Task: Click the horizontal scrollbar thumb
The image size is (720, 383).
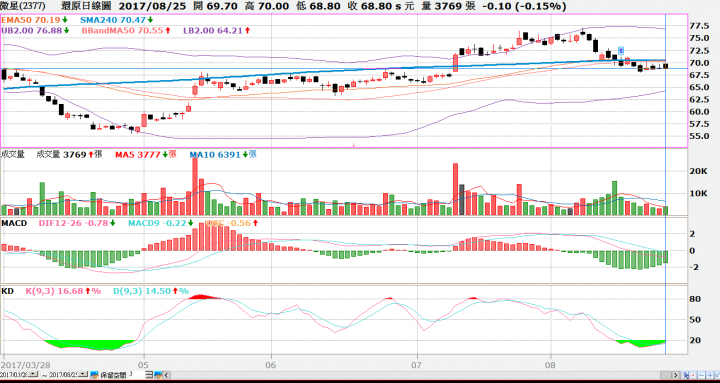Action: pyautogui.click(x=666, y=375)
